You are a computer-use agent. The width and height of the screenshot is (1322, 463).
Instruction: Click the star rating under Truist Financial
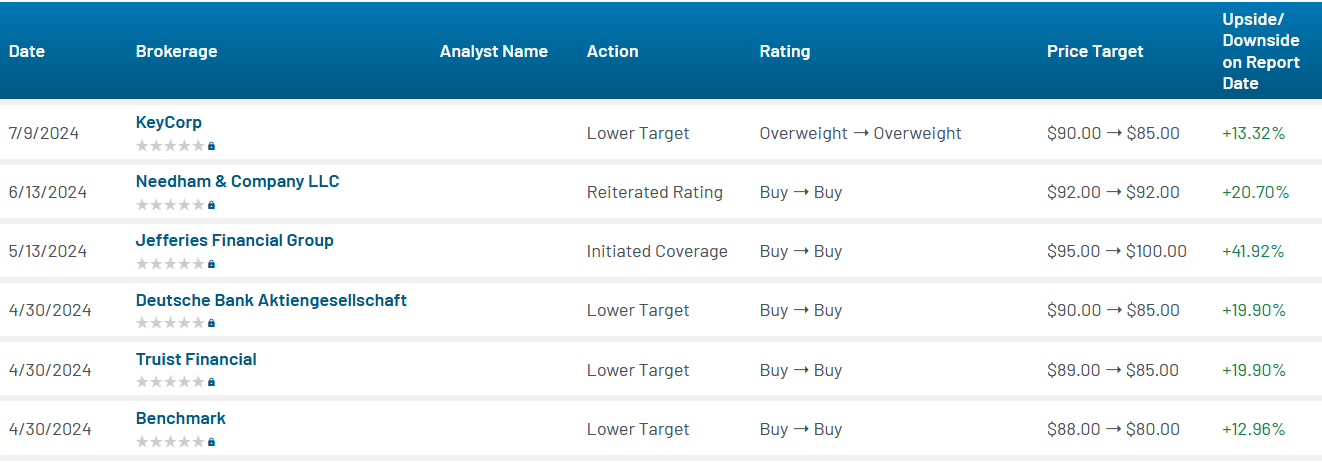(170, 382)
